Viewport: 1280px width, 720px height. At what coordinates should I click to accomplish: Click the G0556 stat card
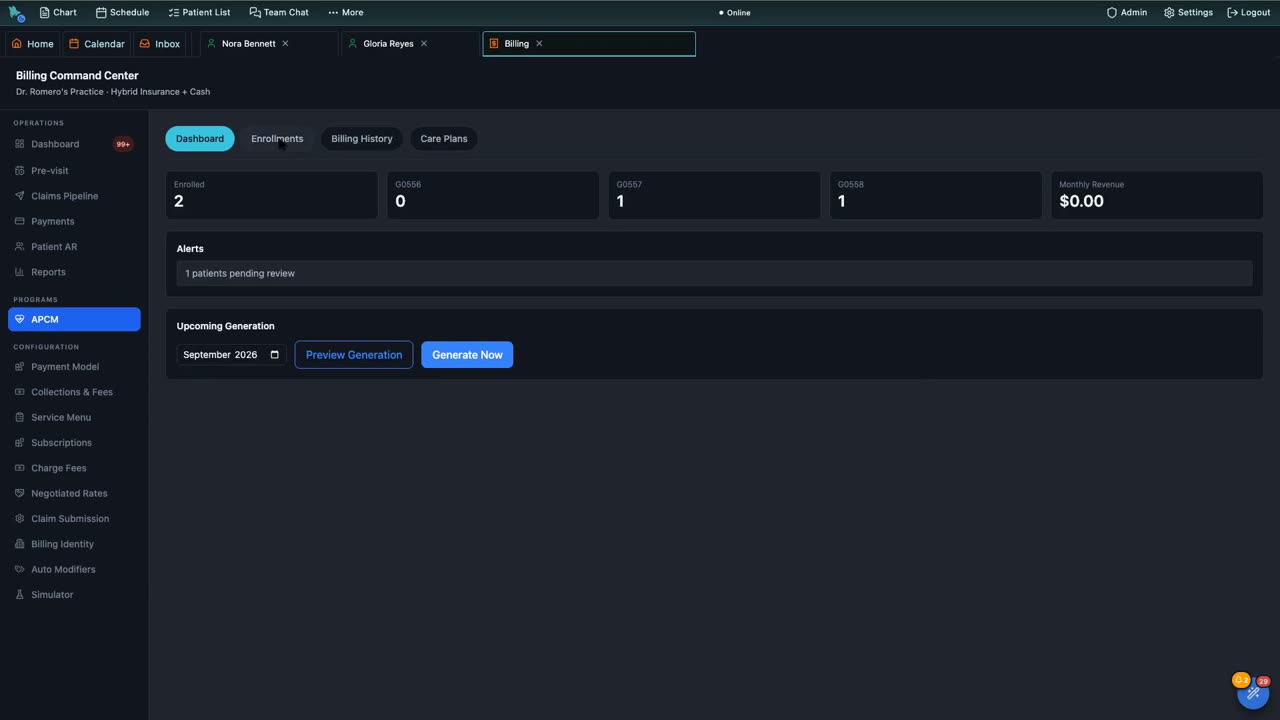pyautogui.click(x=493, y=195)
